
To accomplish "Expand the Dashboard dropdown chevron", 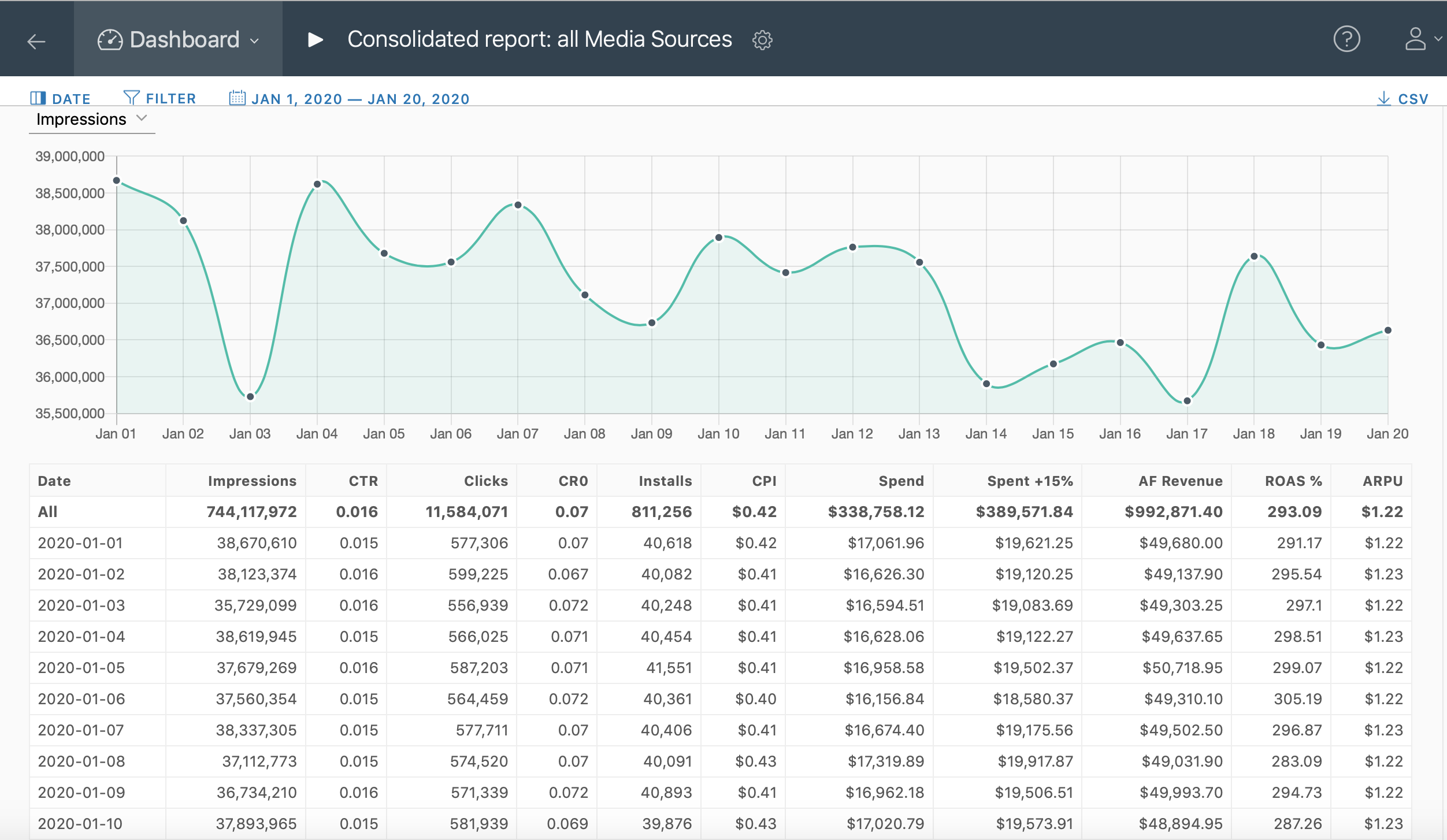I will coord(254,41).
